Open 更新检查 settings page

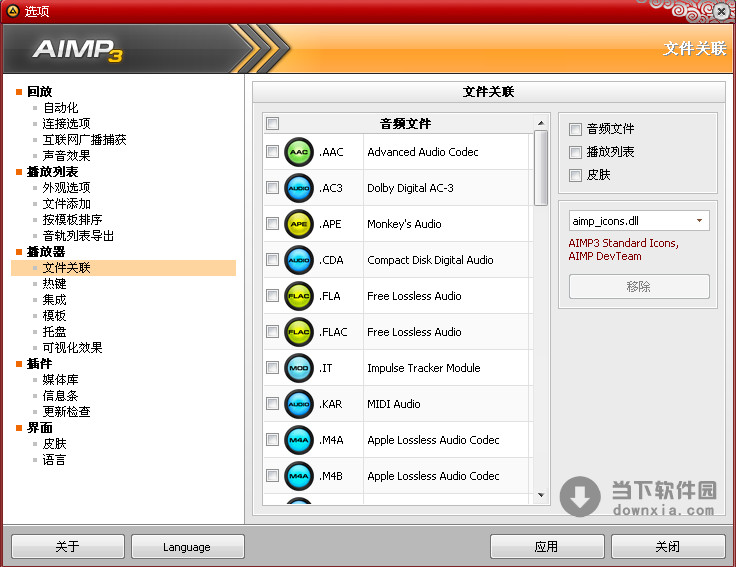[x=66, y=412]
